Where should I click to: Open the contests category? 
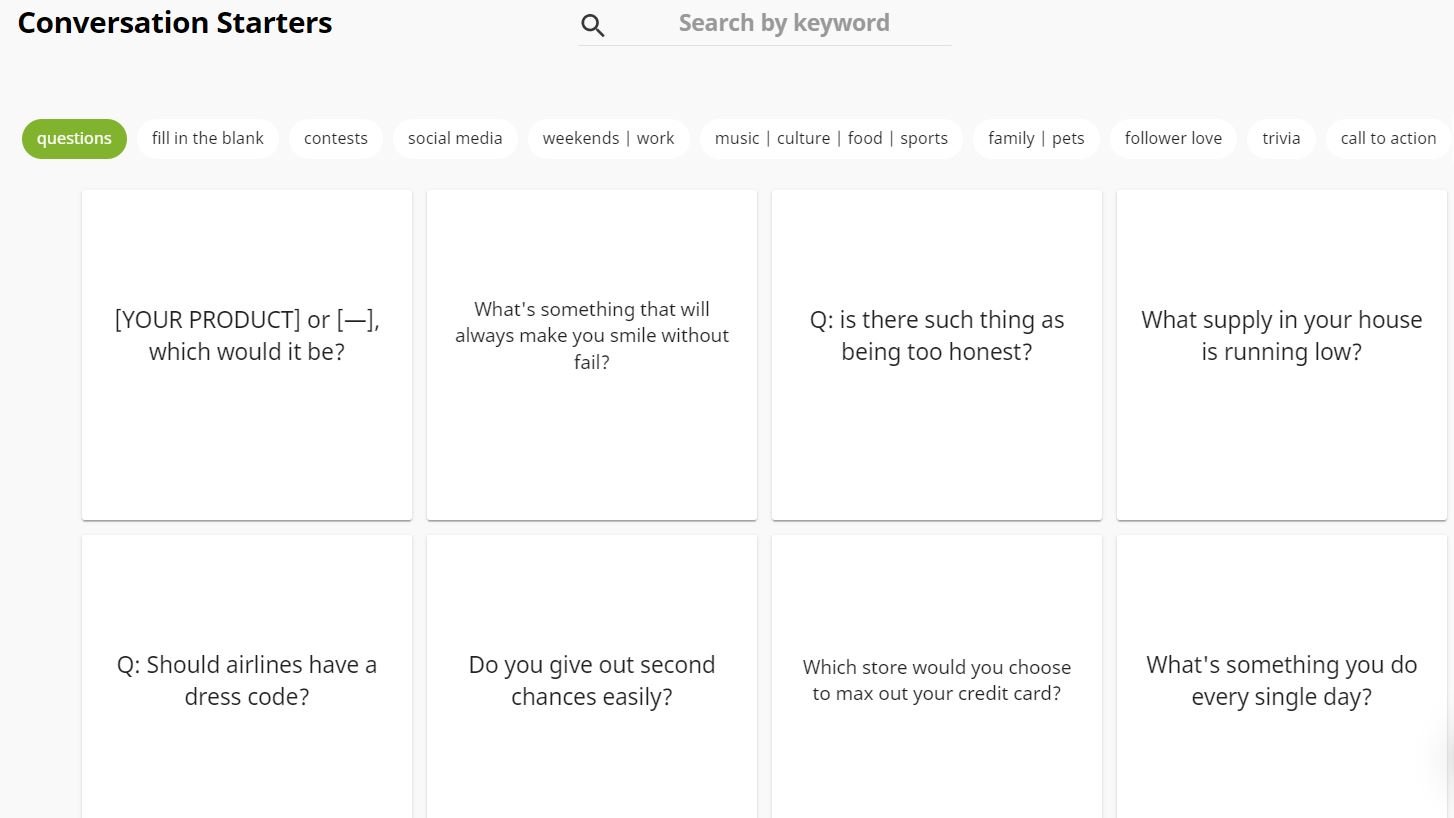[x=336, y=139]
